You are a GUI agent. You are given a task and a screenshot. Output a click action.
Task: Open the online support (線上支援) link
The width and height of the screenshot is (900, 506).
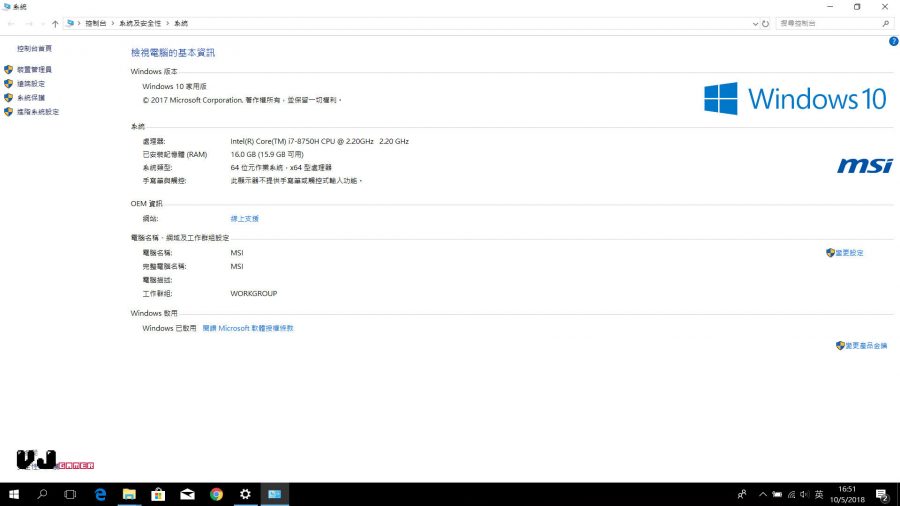[x=245, y=219]
